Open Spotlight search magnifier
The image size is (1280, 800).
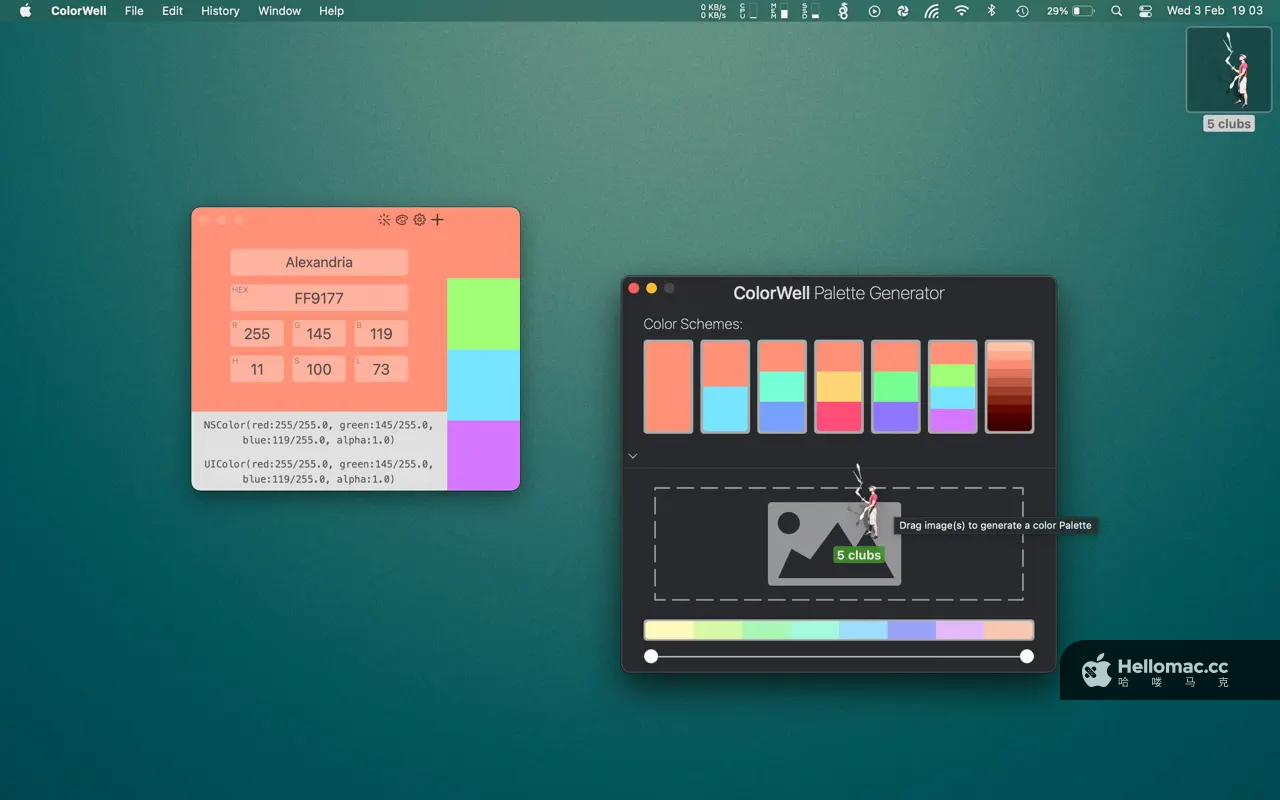click(x=1117, y=11)
